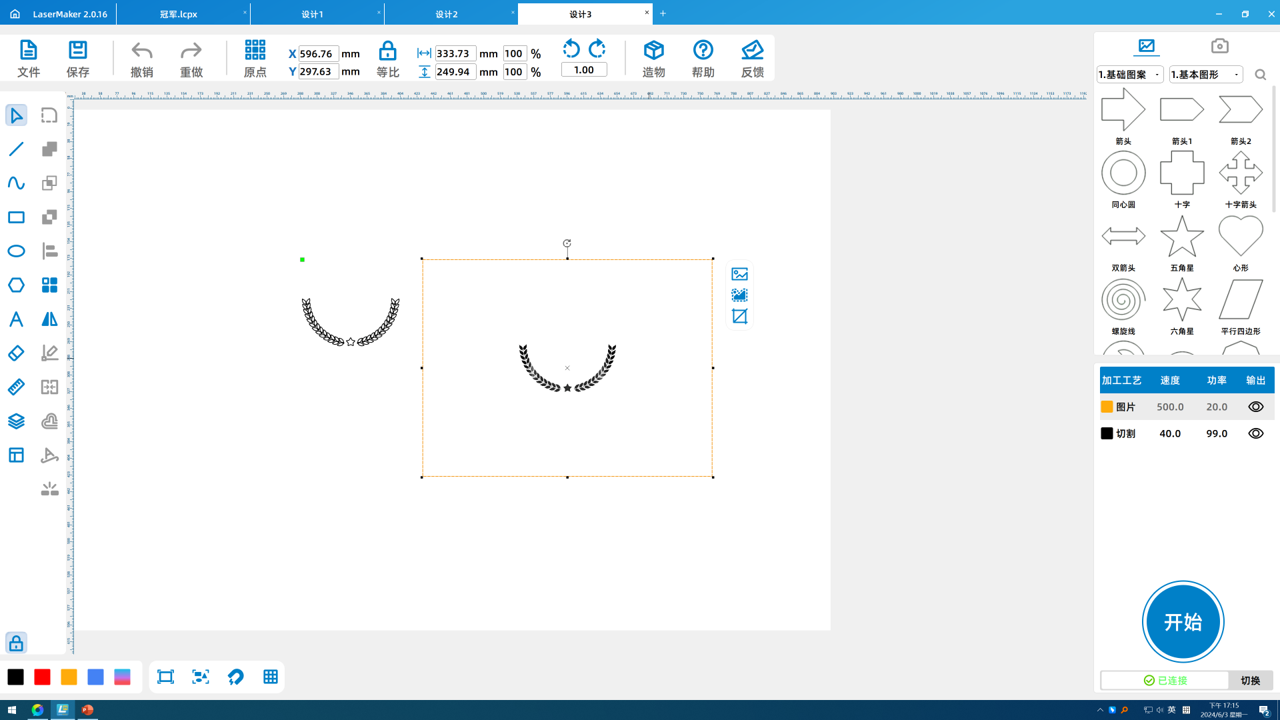Click the grid icon in bottom toolbar
The width and height of the screenshot is (1280, 720).
(x=270, y=677)
